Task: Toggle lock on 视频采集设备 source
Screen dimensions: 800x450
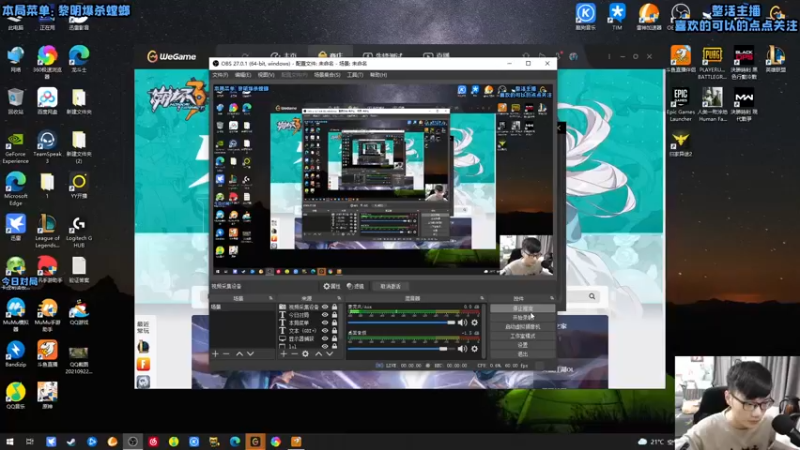Action: (x=334, y=307)
